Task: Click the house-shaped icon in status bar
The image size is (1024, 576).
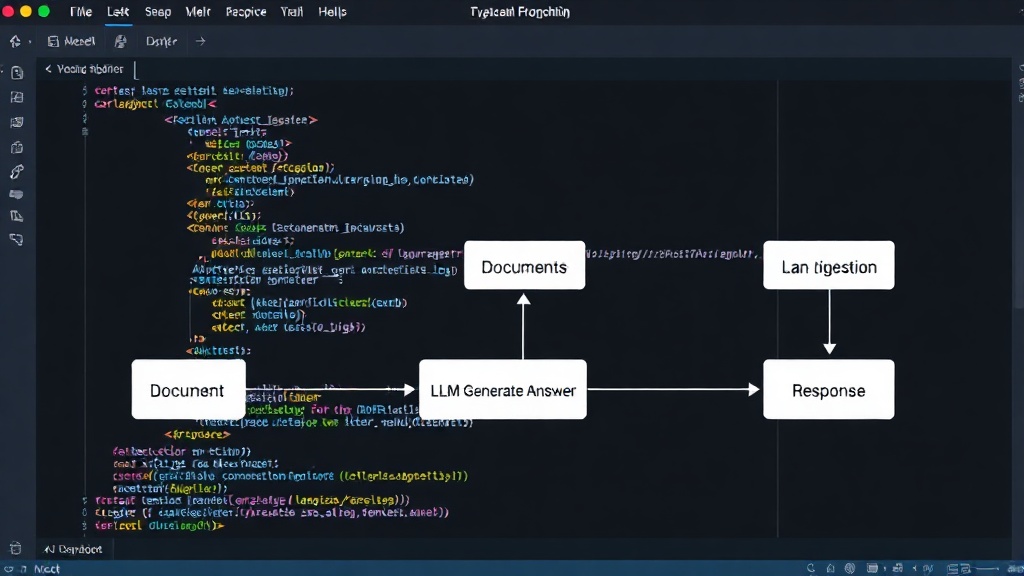Action: (831, 568)
